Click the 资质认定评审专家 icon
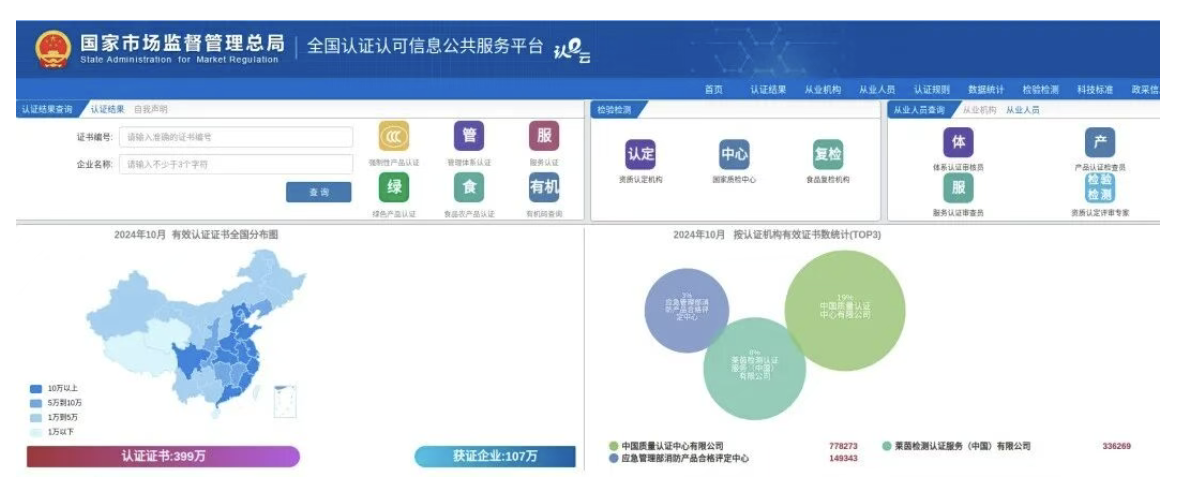Image resolution: width=1184 pixels, height=496 pixels. point(1099,188)
